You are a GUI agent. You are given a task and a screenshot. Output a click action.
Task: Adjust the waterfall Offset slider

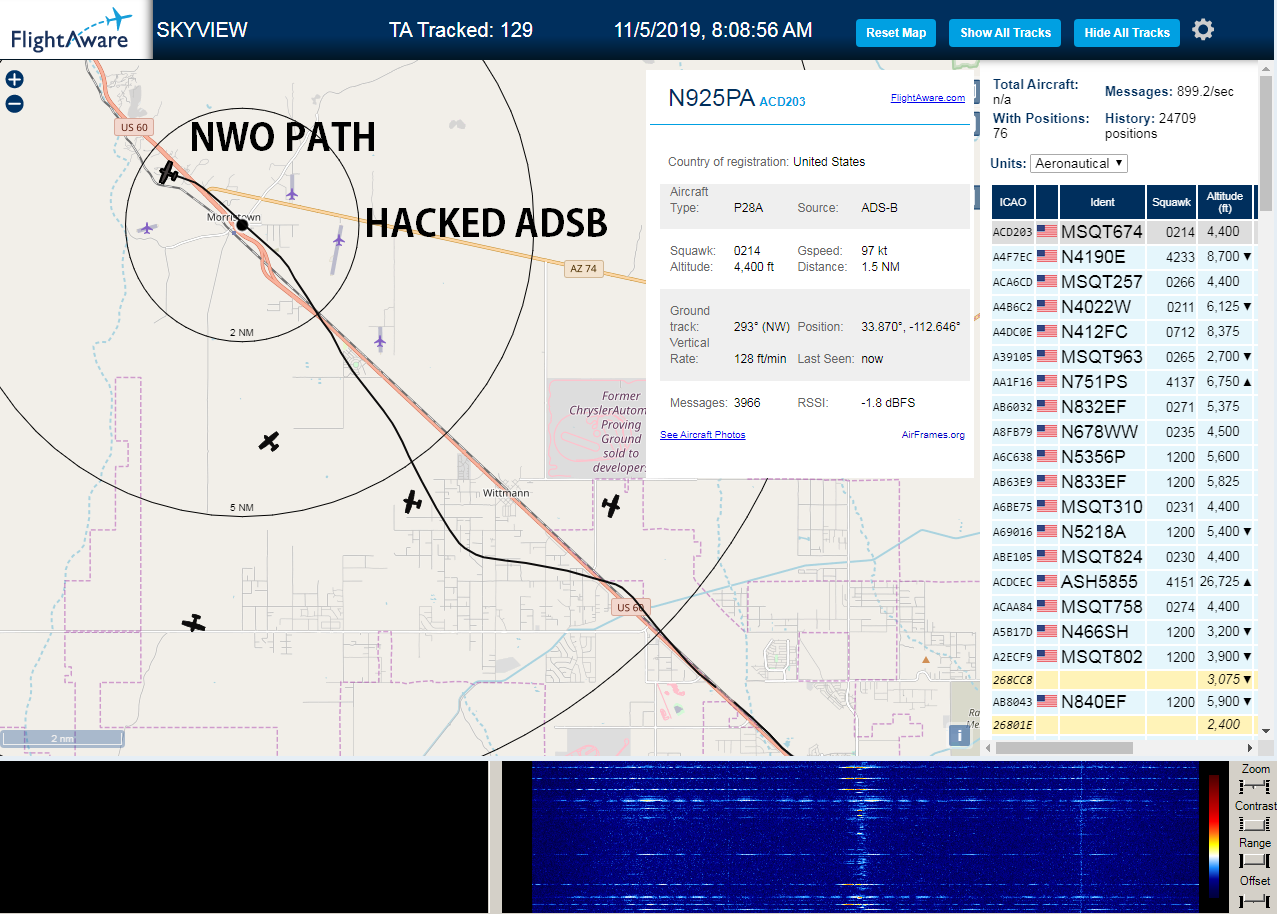pos(1254,900)
